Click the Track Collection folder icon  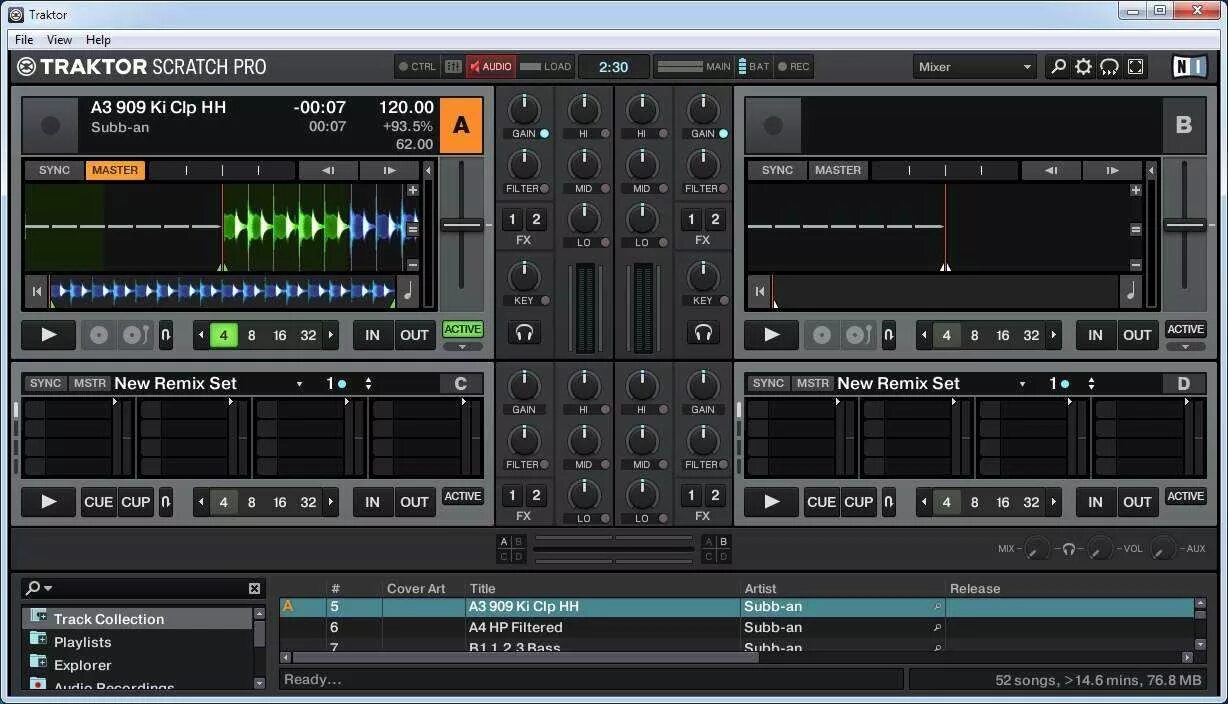click(x=38, y=615)
